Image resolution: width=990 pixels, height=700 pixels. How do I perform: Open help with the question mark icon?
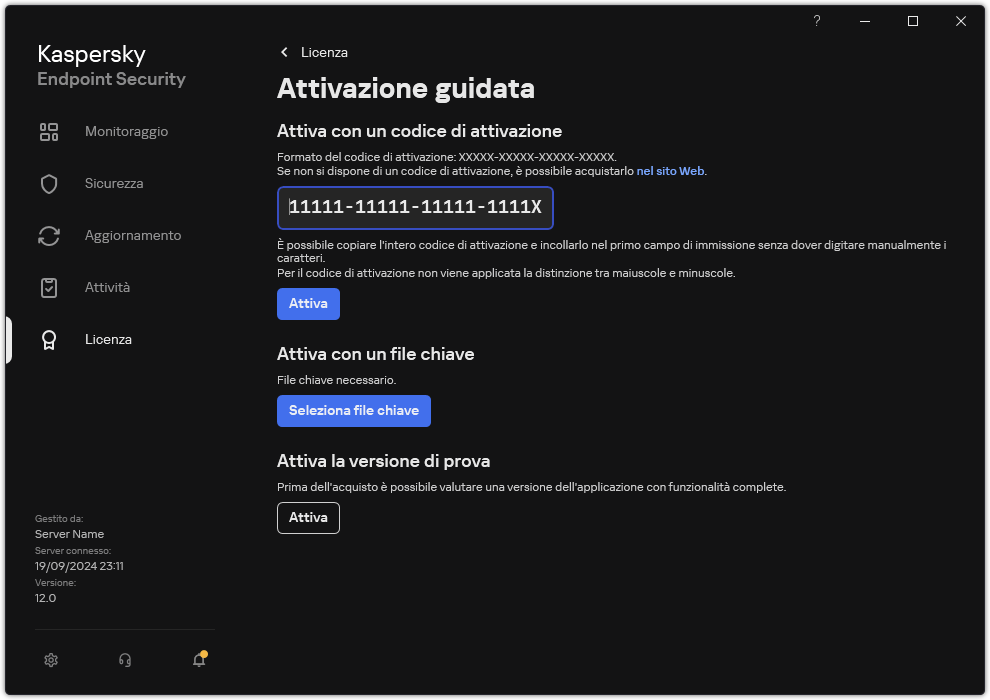(816, 20)
